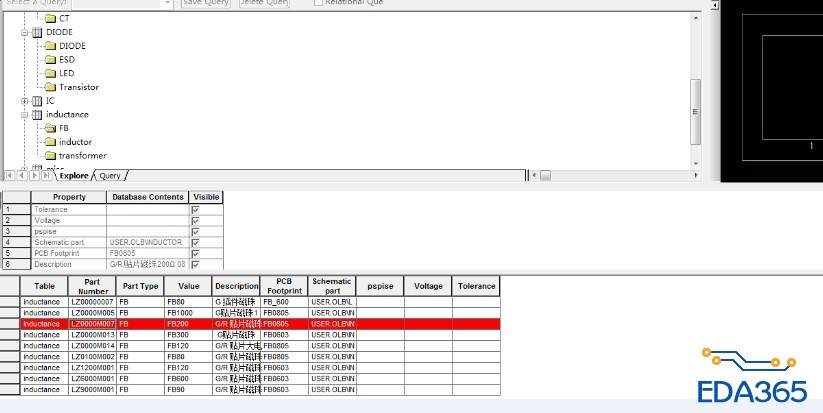Viewport: 823px width, 413px height.
Task: Click the Property column header
Action: [x=69, y=197]
